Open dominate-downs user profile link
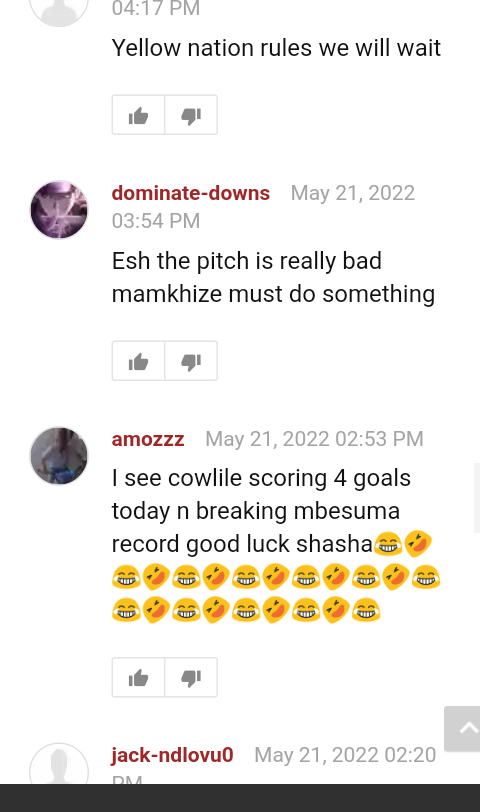 tap(191, 193)
